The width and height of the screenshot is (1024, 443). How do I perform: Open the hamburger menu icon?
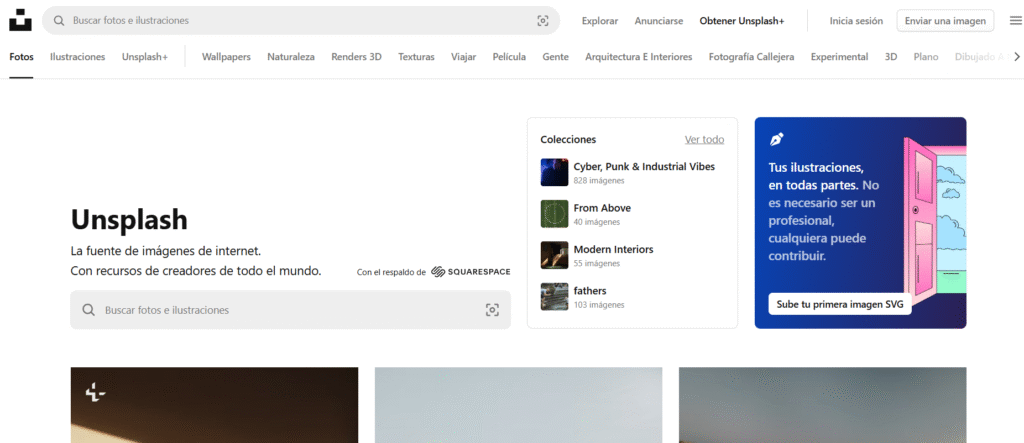pos(1015,21)
